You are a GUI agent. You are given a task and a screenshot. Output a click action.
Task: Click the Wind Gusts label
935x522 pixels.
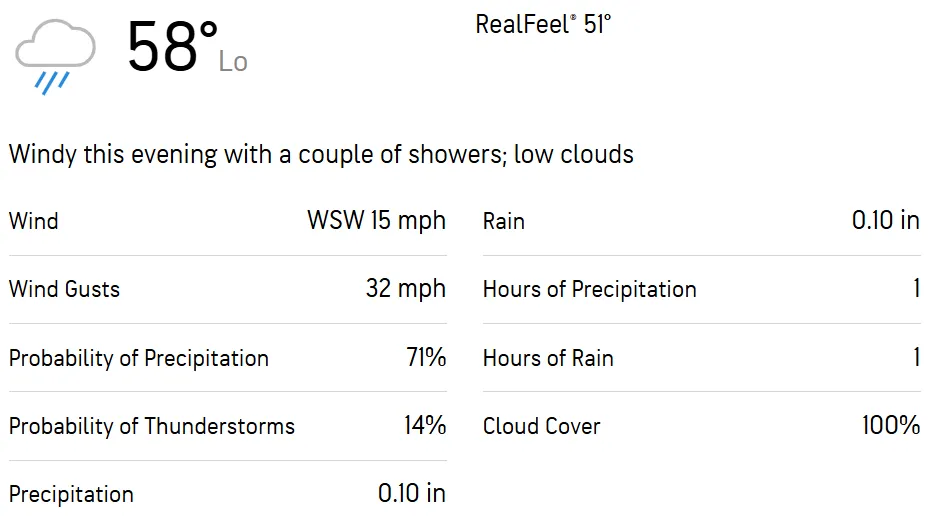64,290
